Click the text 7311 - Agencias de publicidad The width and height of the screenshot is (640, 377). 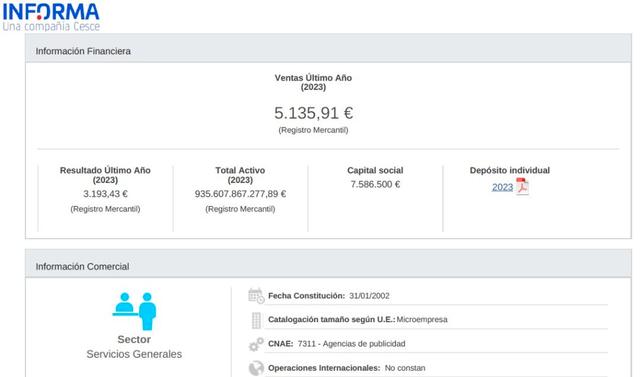pos(351,344)
